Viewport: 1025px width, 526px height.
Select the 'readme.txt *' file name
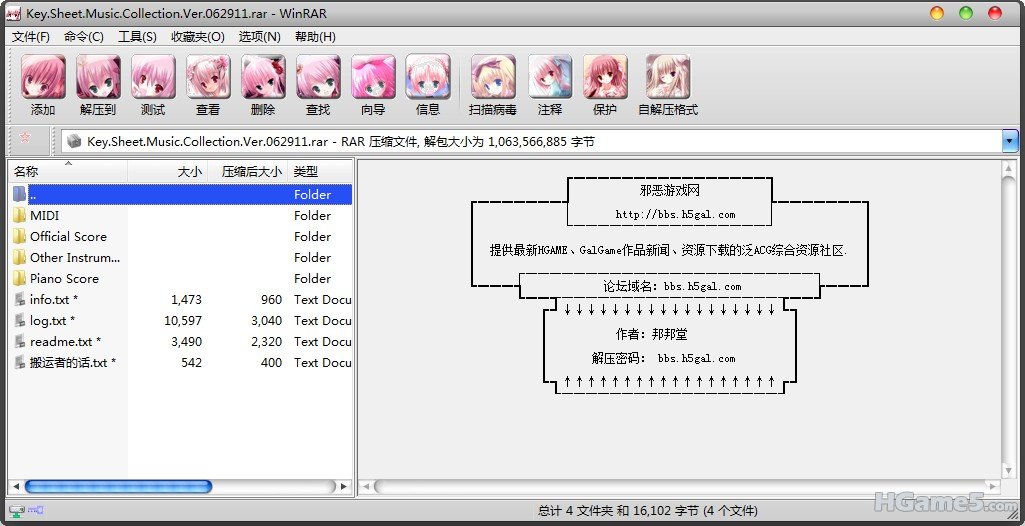click(x=65, y=342)
